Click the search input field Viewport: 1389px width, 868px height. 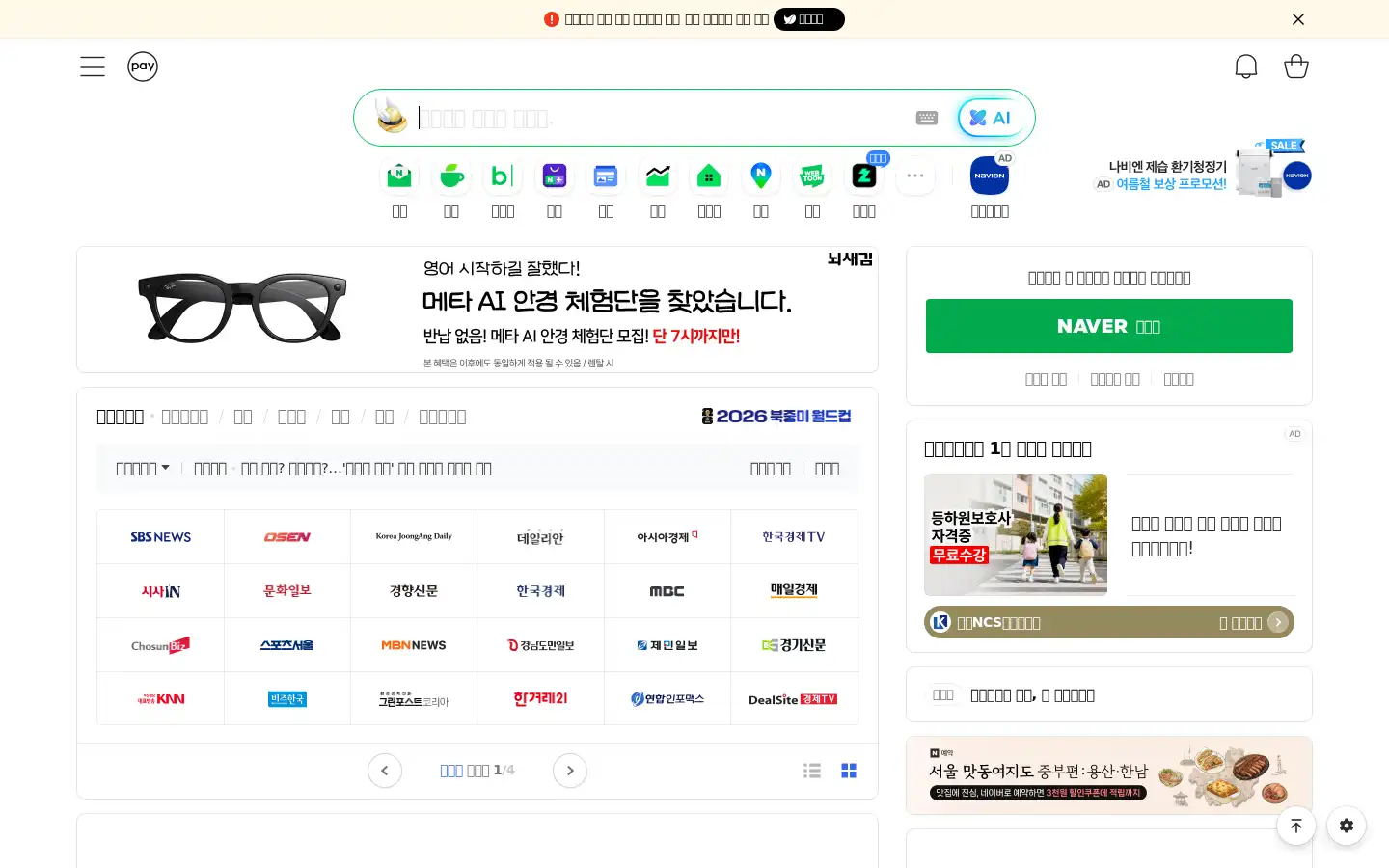pos(661,119)
